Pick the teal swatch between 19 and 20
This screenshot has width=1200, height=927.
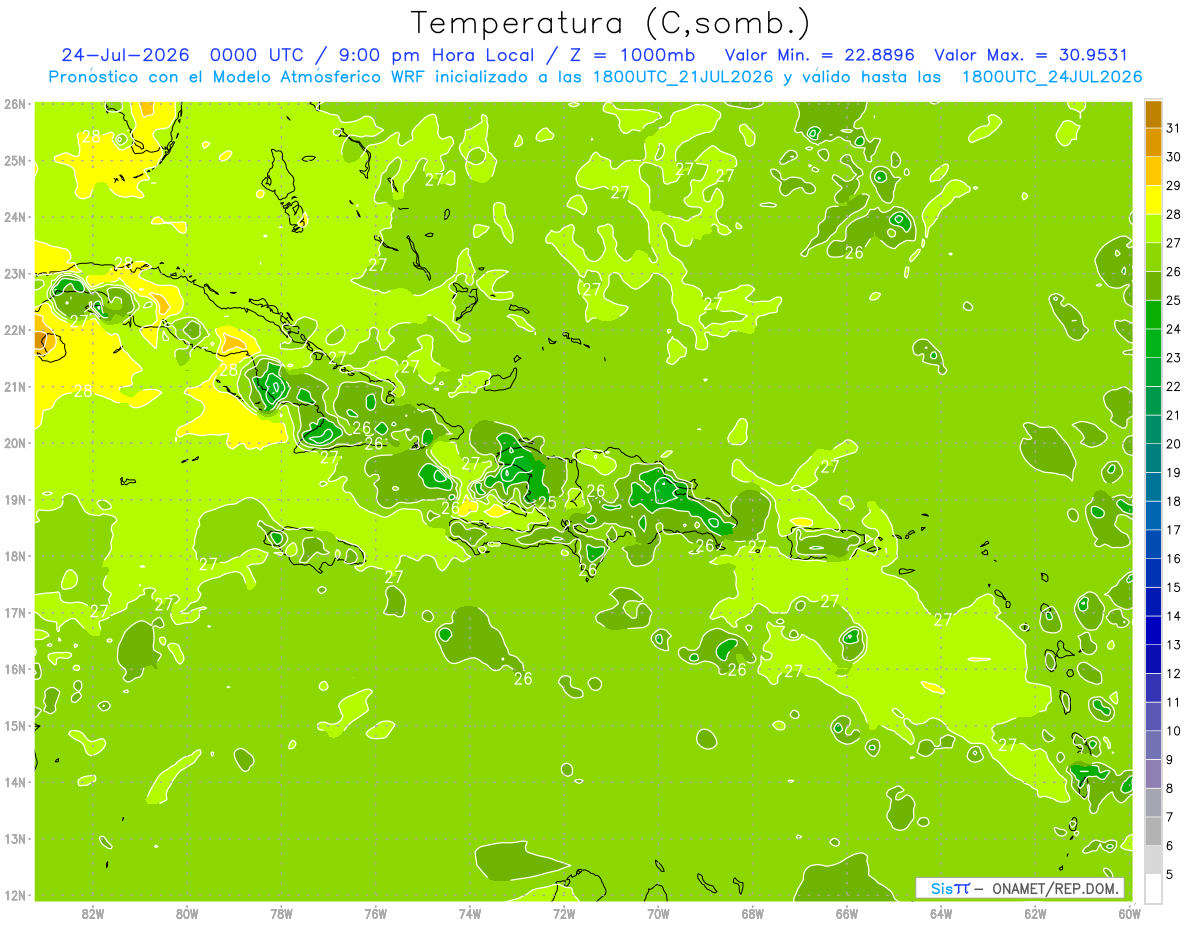pos(1152,458)
